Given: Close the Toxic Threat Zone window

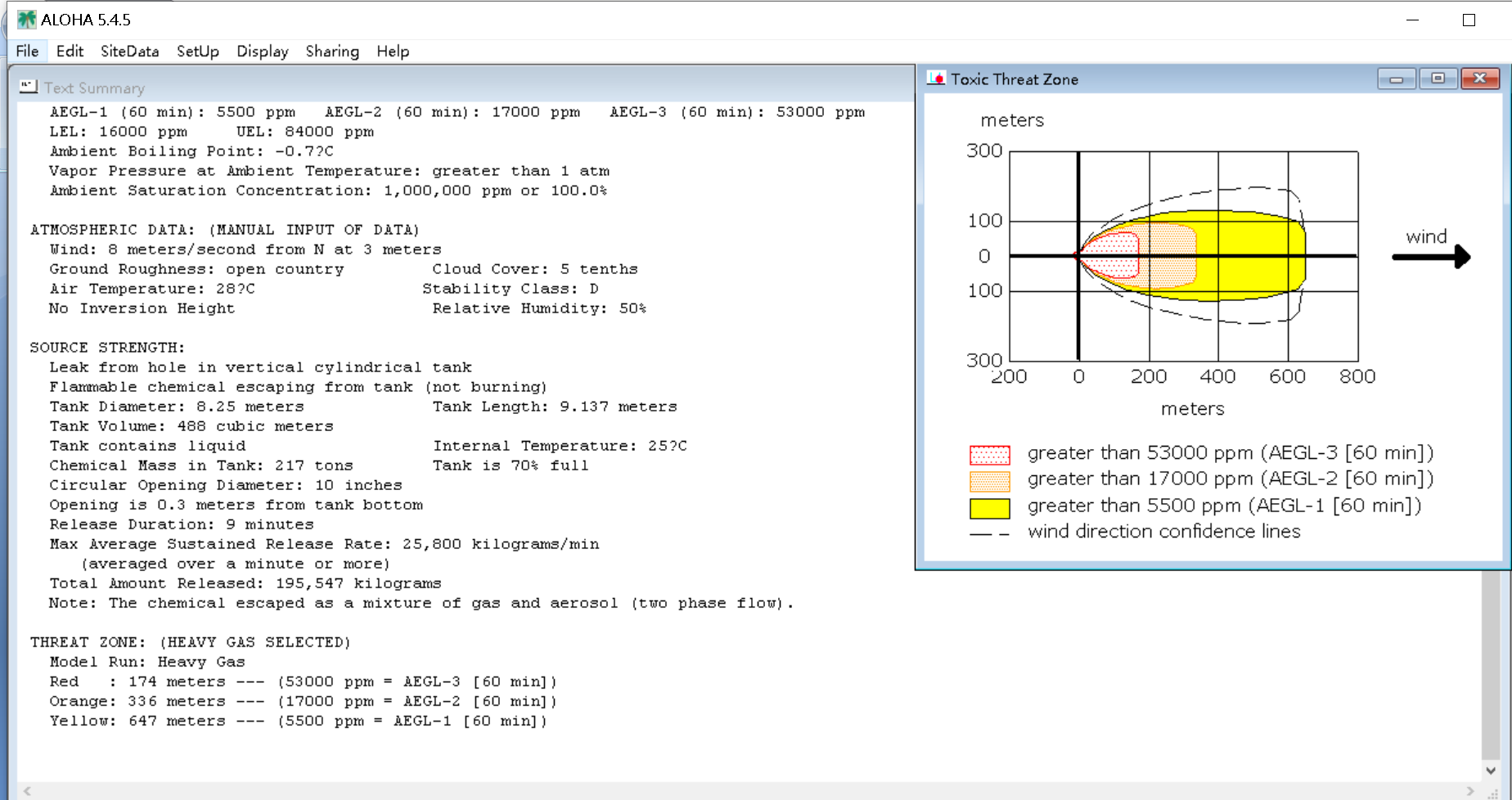Looking at the screenshot, I should click(x=1480, y=79).
